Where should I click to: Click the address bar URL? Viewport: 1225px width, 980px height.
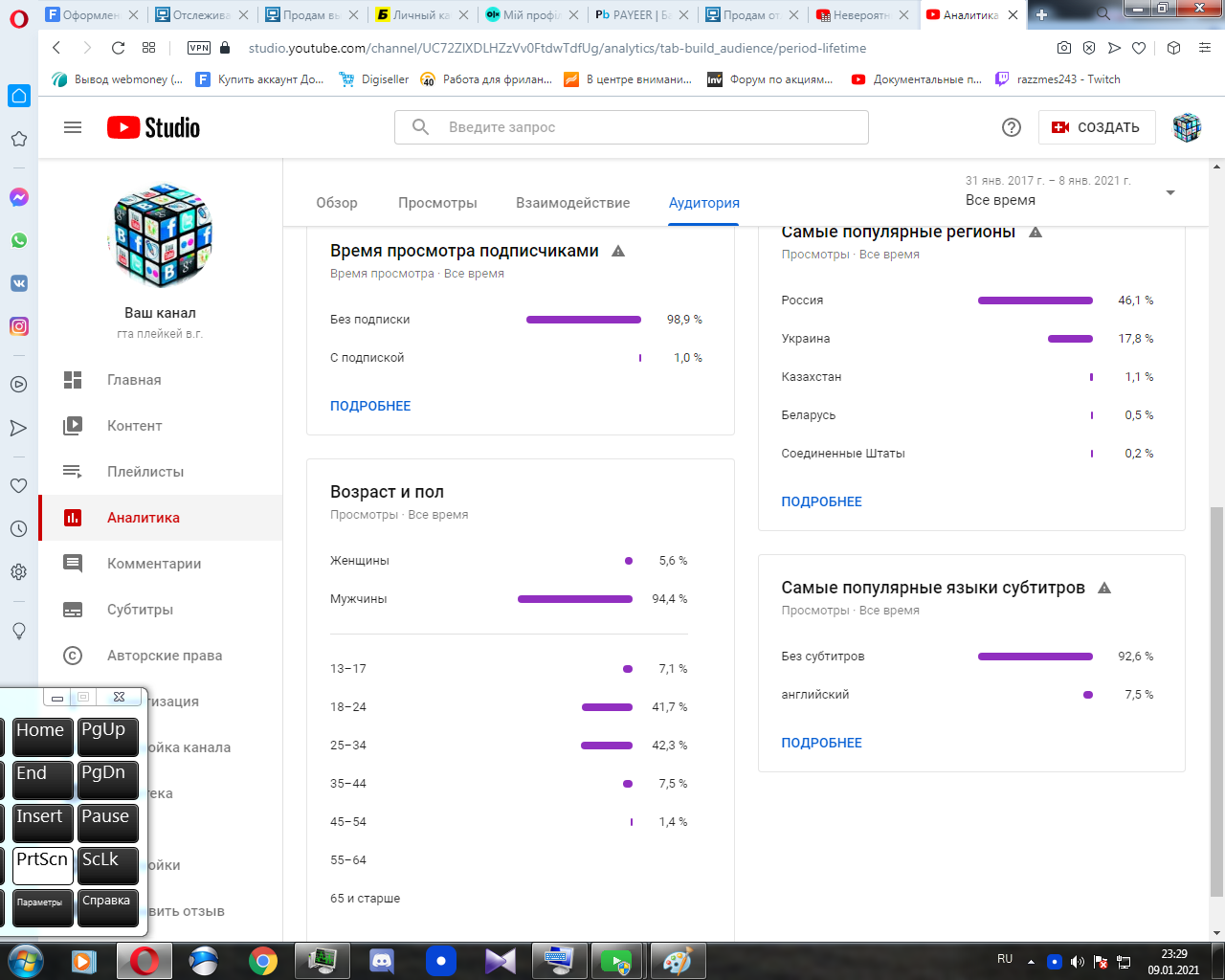(x=557, y=48)
